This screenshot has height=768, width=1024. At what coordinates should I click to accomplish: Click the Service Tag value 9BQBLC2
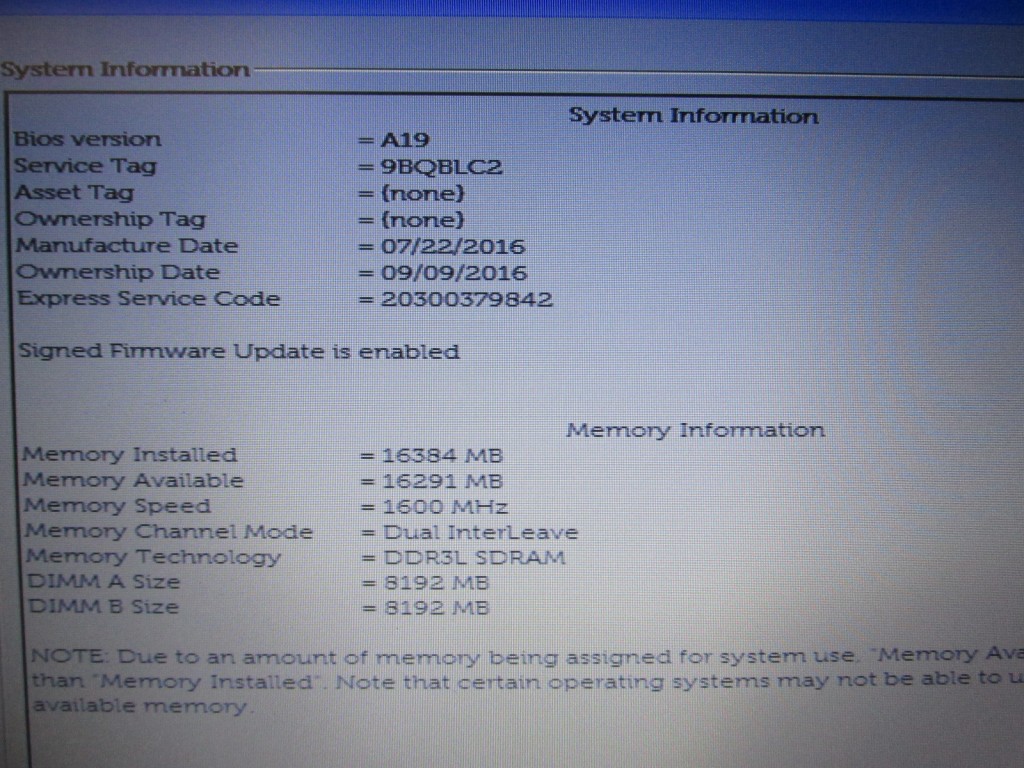click(x=441, y=167)
